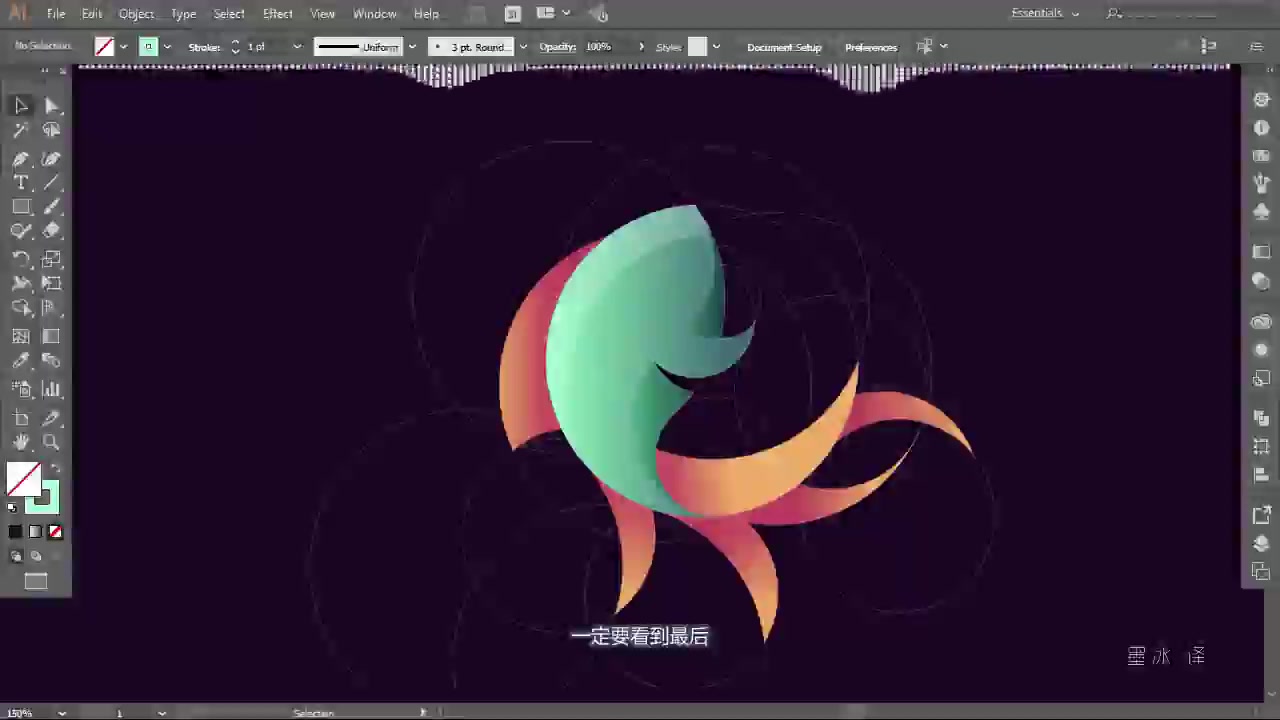Select the Shaper tool
Screen dimensions: 1280x720
click(x=21, y=231)
